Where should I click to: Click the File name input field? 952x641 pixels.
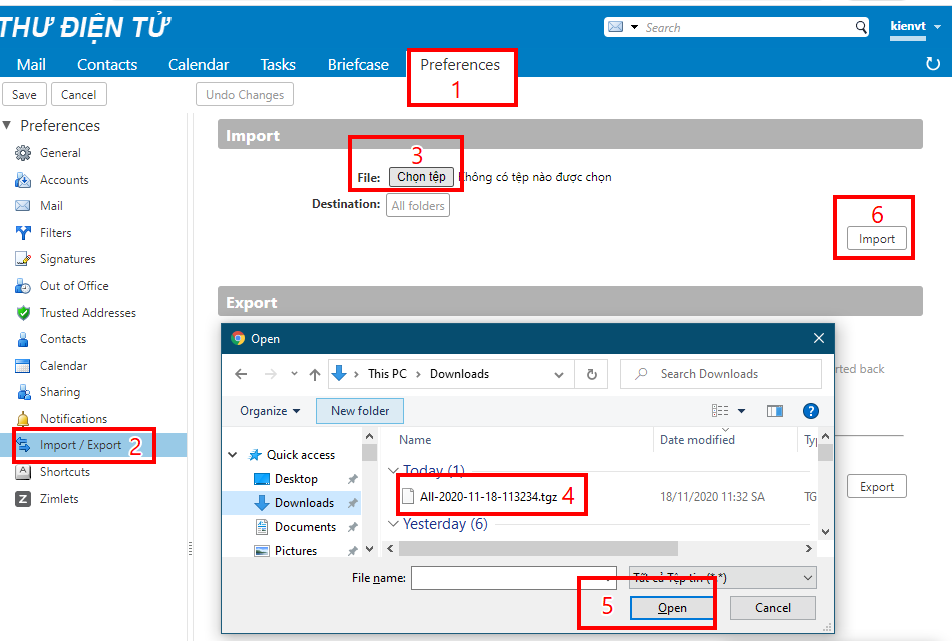point(514,578)
